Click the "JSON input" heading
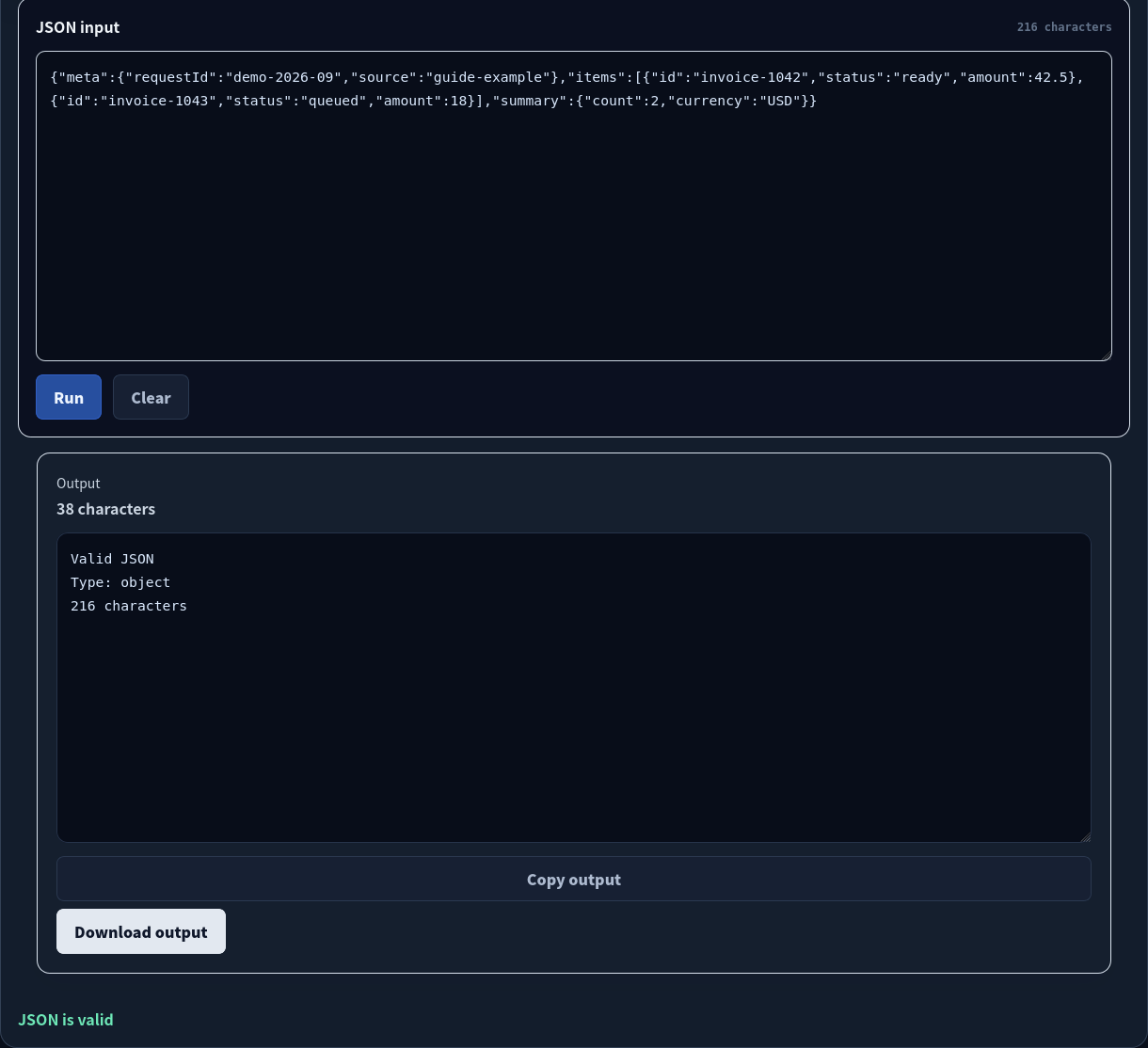Screen dimensions: 1148x1048 (78, 27)
